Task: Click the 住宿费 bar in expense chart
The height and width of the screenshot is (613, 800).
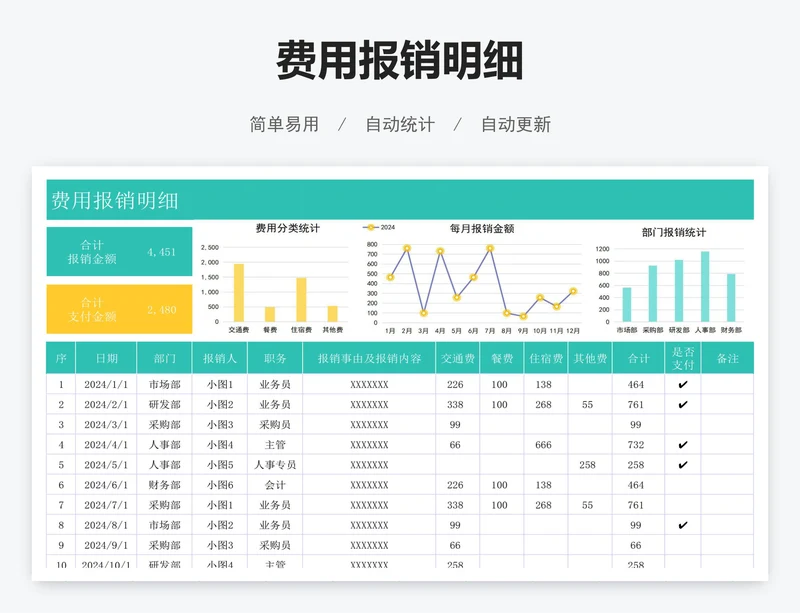Action: (302, 300)
